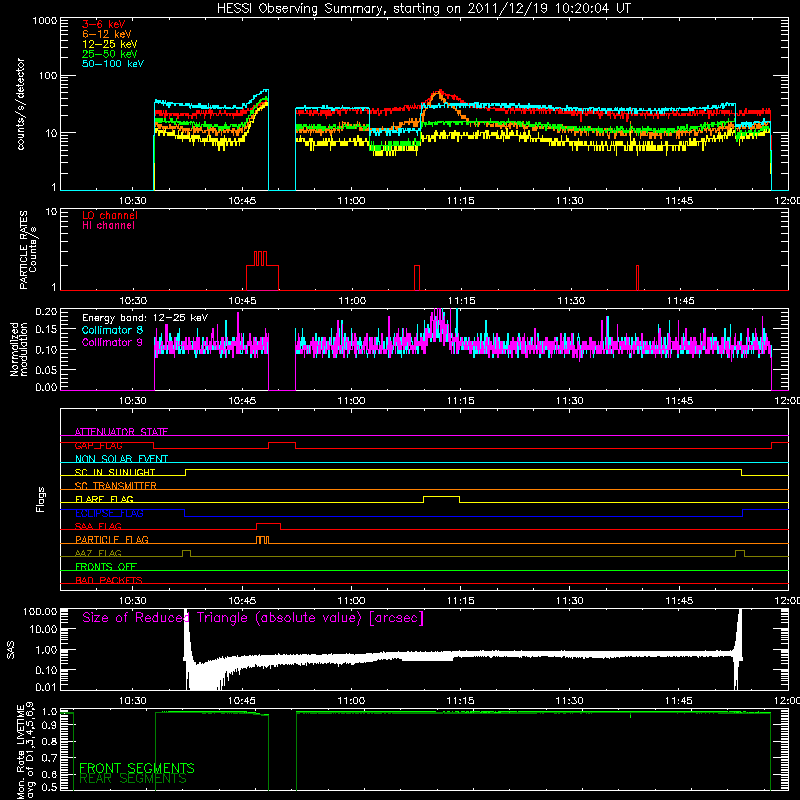Select the blue ECLIPSE_FLAG label

point(109,513)
